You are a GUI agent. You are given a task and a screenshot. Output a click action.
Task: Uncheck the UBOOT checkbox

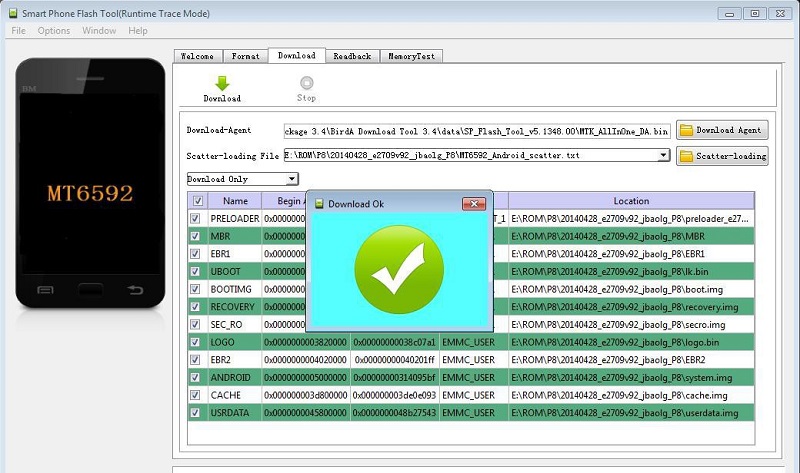pos(195,271)
